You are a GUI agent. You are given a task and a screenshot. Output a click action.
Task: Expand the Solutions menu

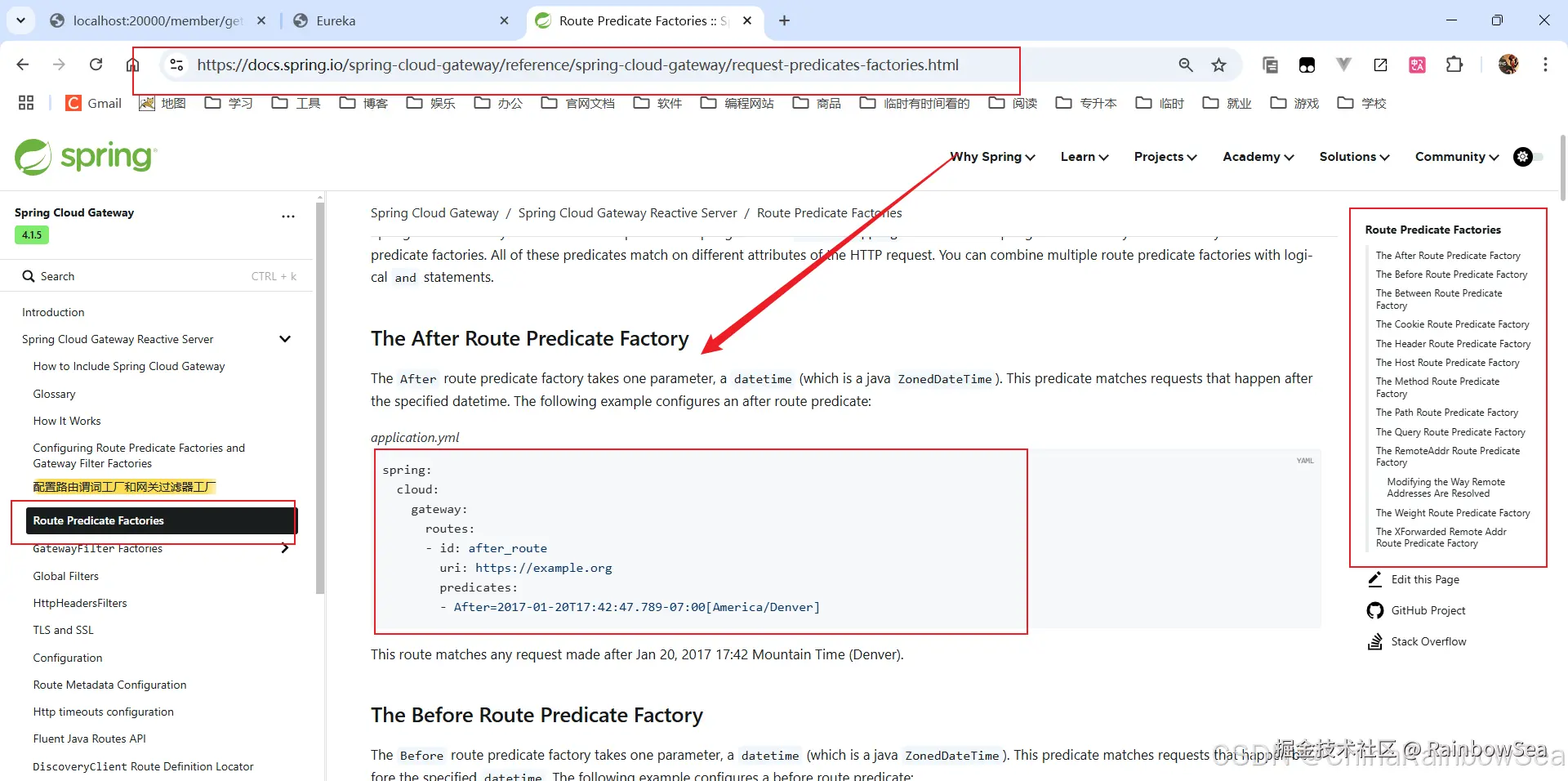click(1354, 157)
